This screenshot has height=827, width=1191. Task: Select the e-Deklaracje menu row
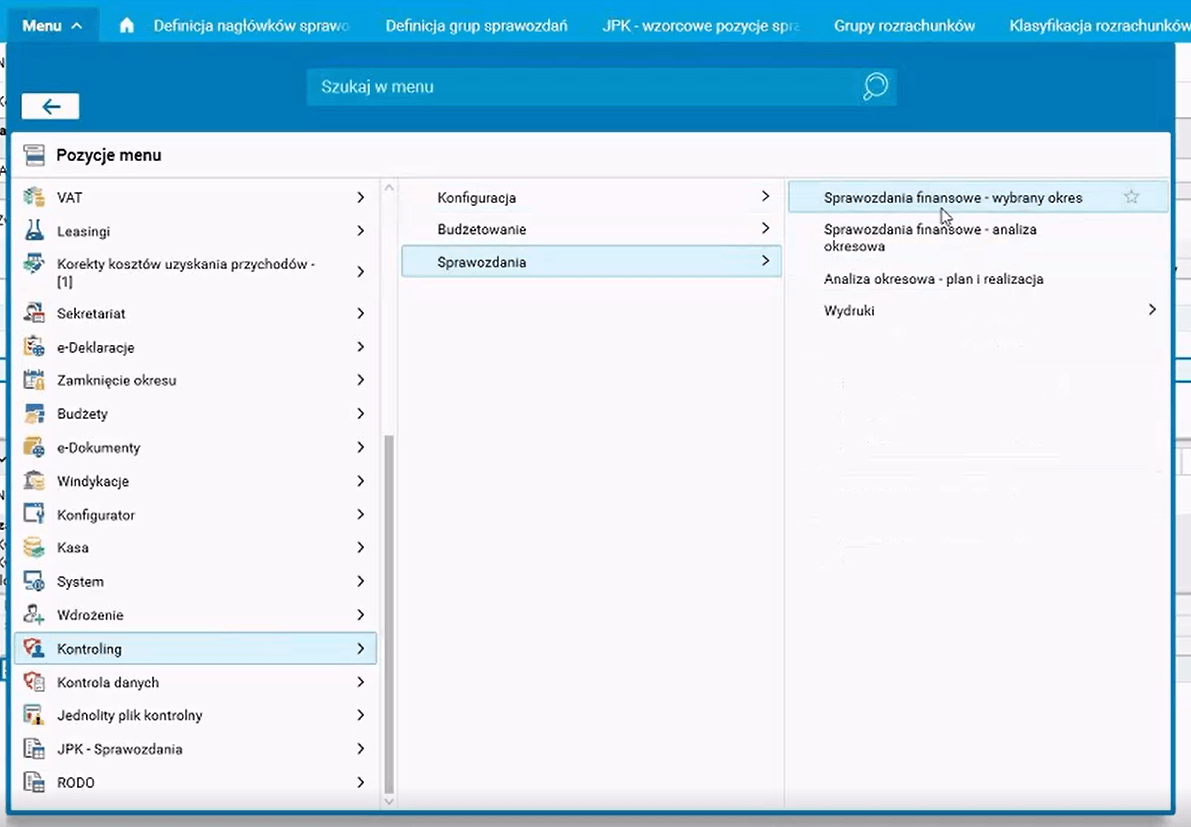pyautogui.click(x=195, y=347)
